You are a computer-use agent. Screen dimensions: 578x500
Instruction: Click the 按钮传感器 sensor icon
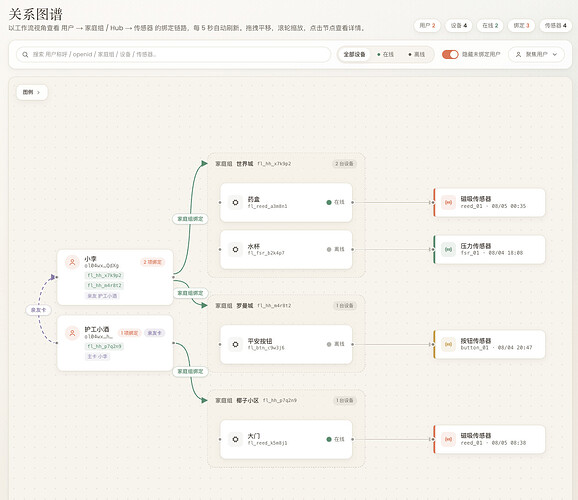tap(448, 344)
